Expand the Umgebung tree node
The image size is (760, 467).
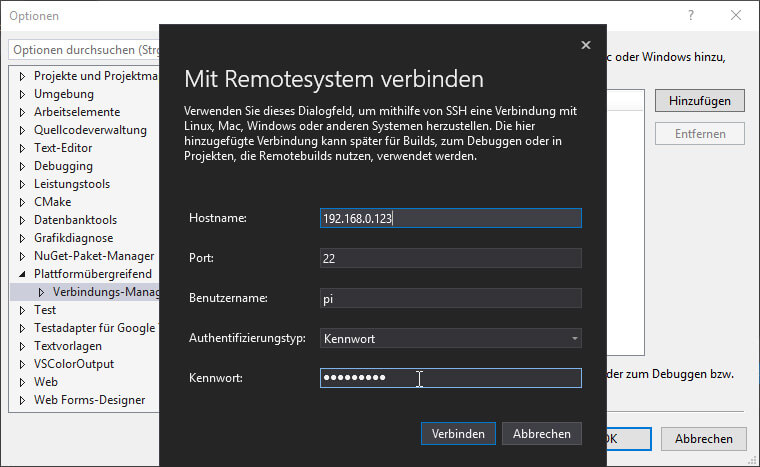coord(23,94)
